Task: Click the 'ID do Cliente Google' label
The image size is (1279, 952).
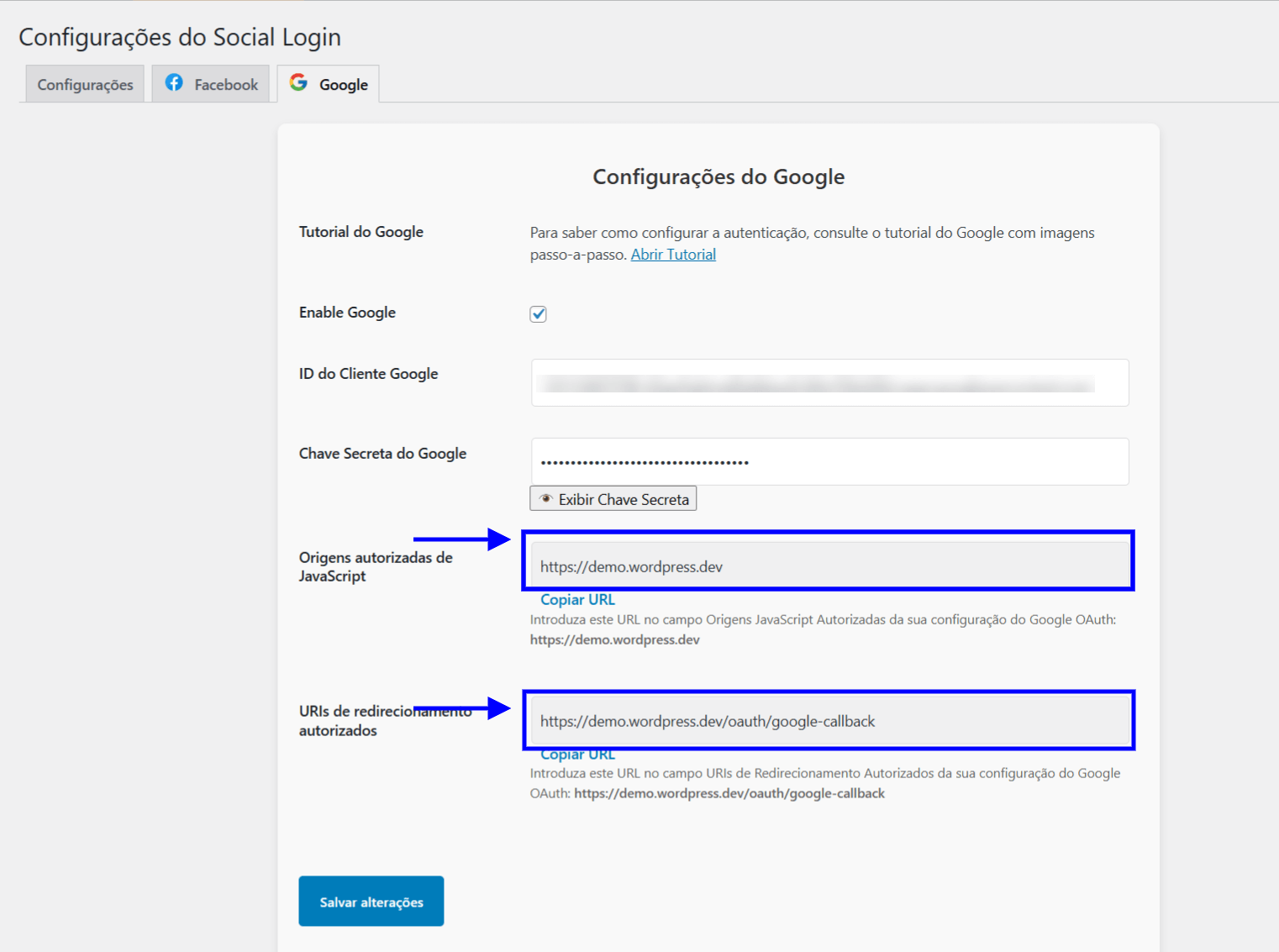Action: pyautogui.click(x=368, y=374)
